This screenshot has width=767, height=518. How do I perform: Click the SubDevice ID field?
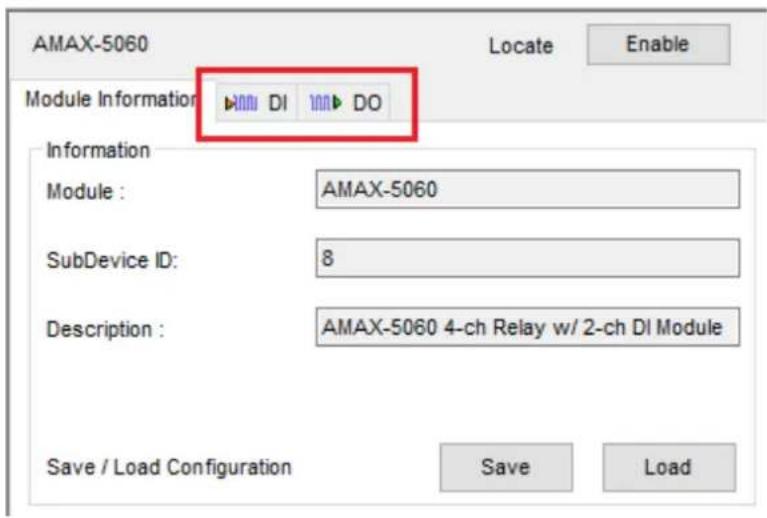(527, 258)
